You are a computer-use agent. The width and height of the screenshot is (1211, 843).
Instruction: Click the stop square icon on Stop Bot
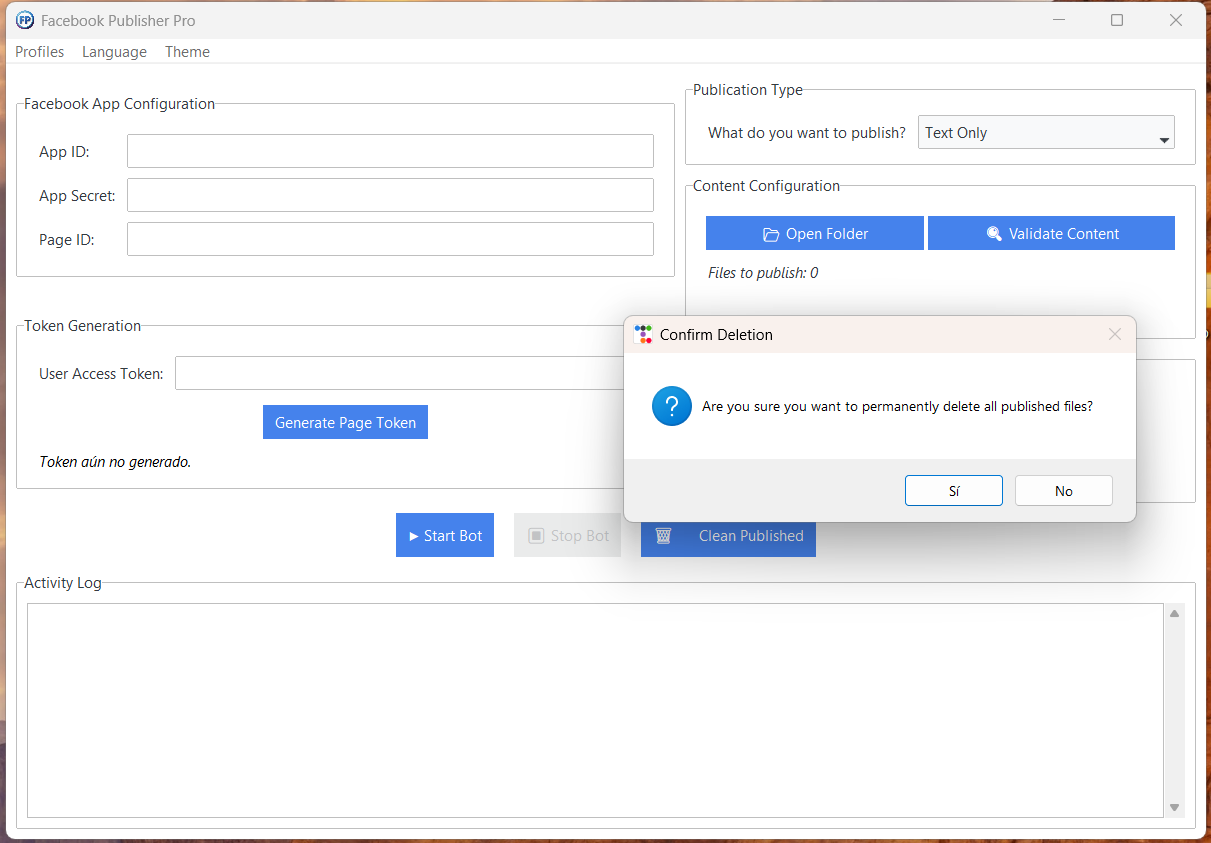536,536
